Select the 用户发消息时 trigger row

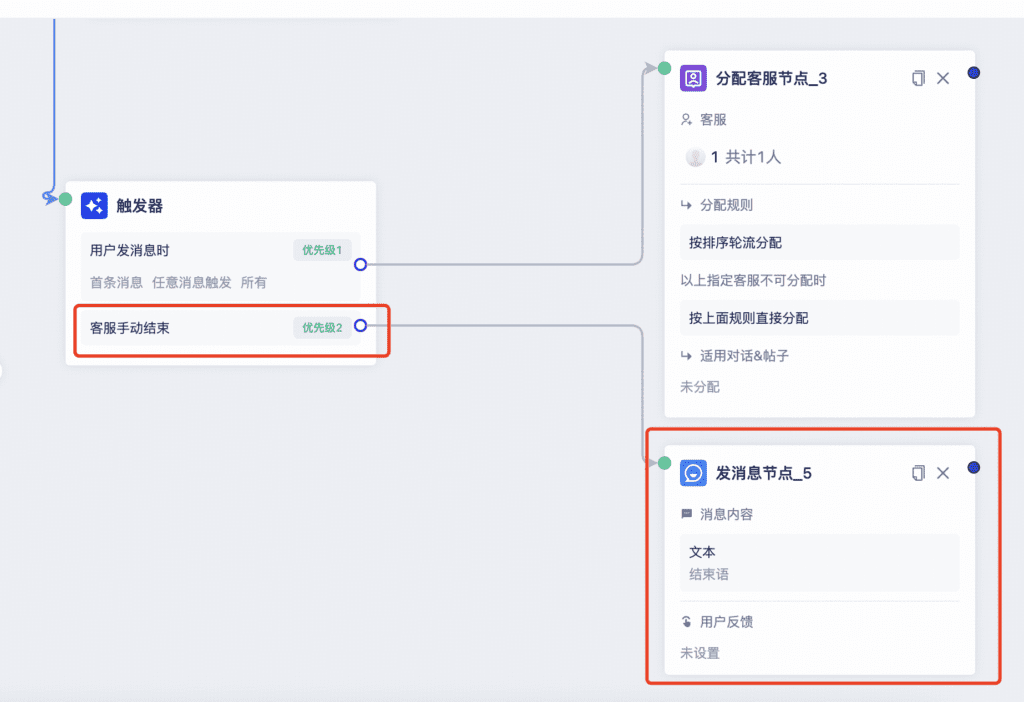pos(221,266)
